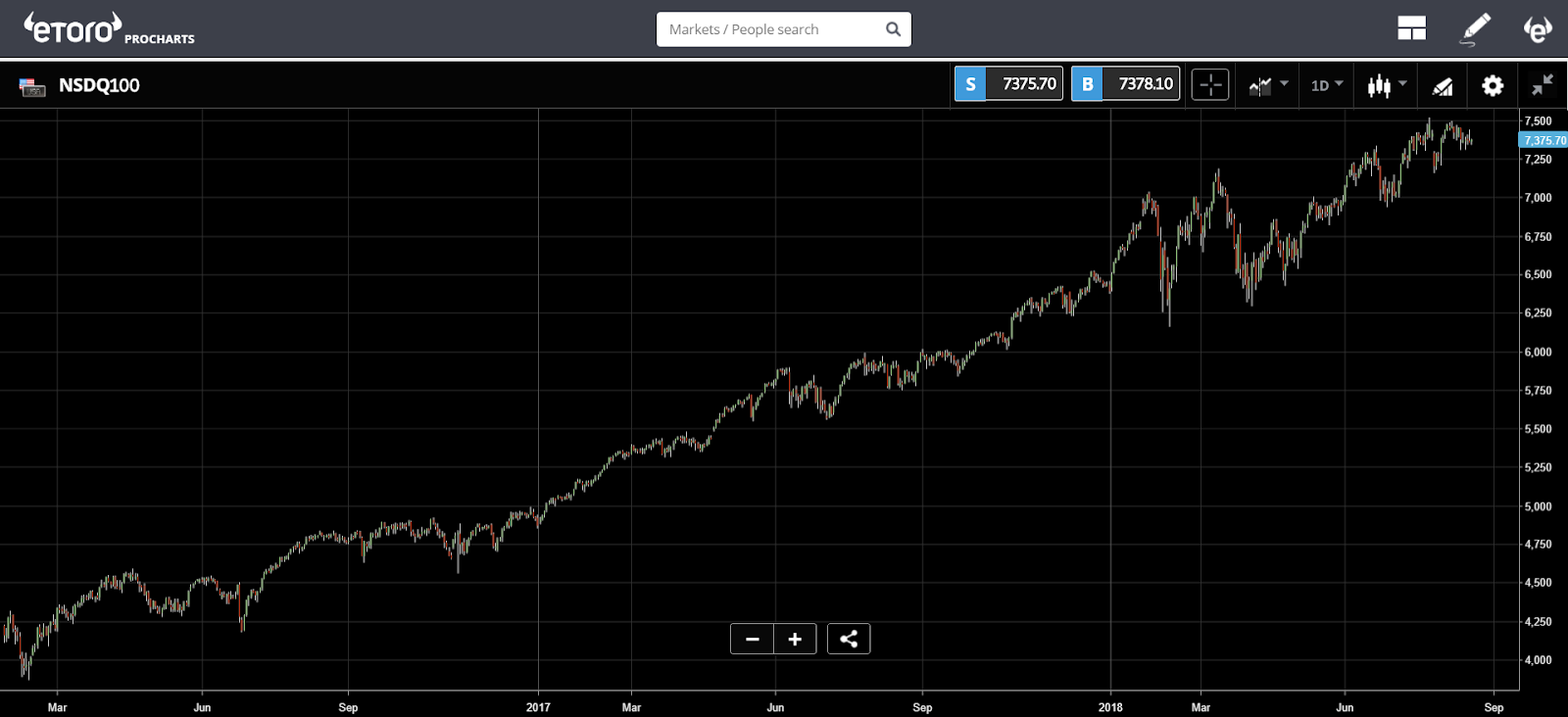Focus the Markets / People search field
Screen dimensions: 1568x717
tap(769, 29)
